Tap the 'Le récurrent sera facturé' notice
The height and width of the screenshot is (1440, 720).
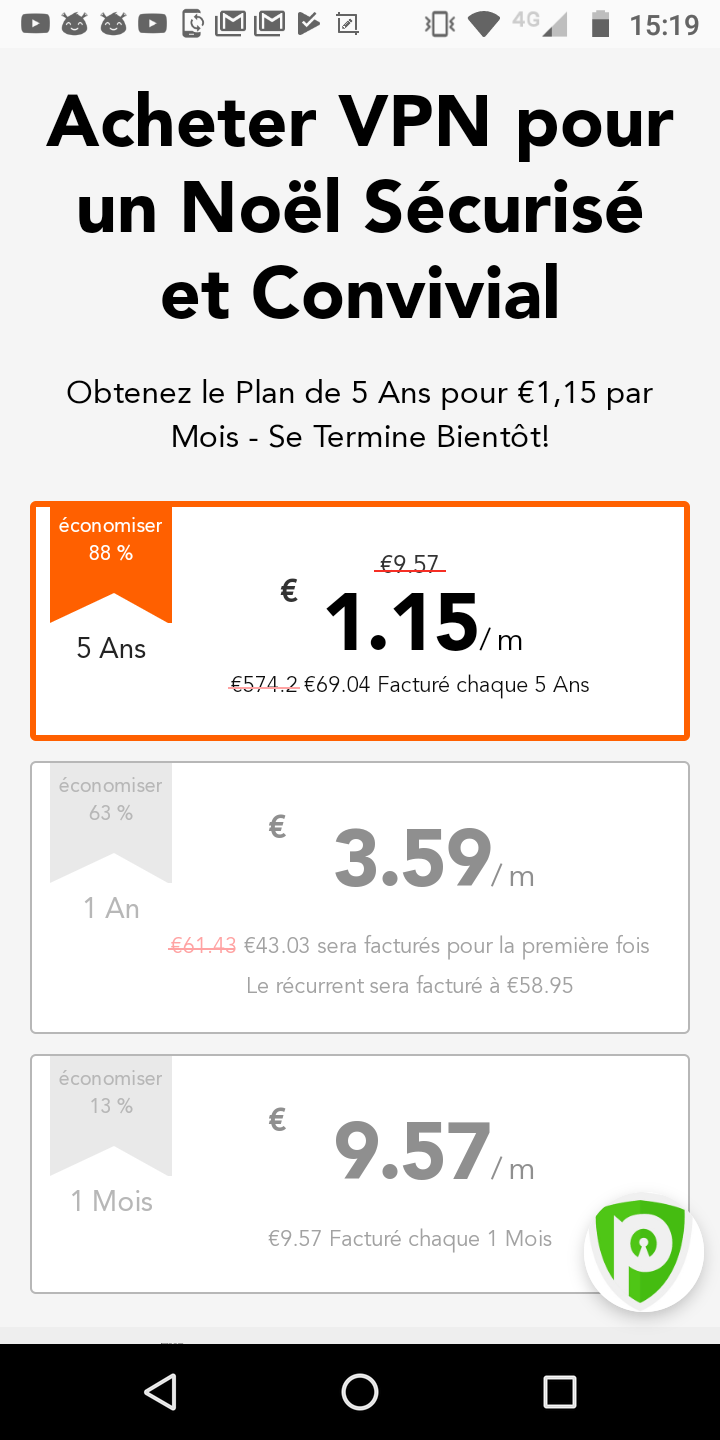point(410,986)
